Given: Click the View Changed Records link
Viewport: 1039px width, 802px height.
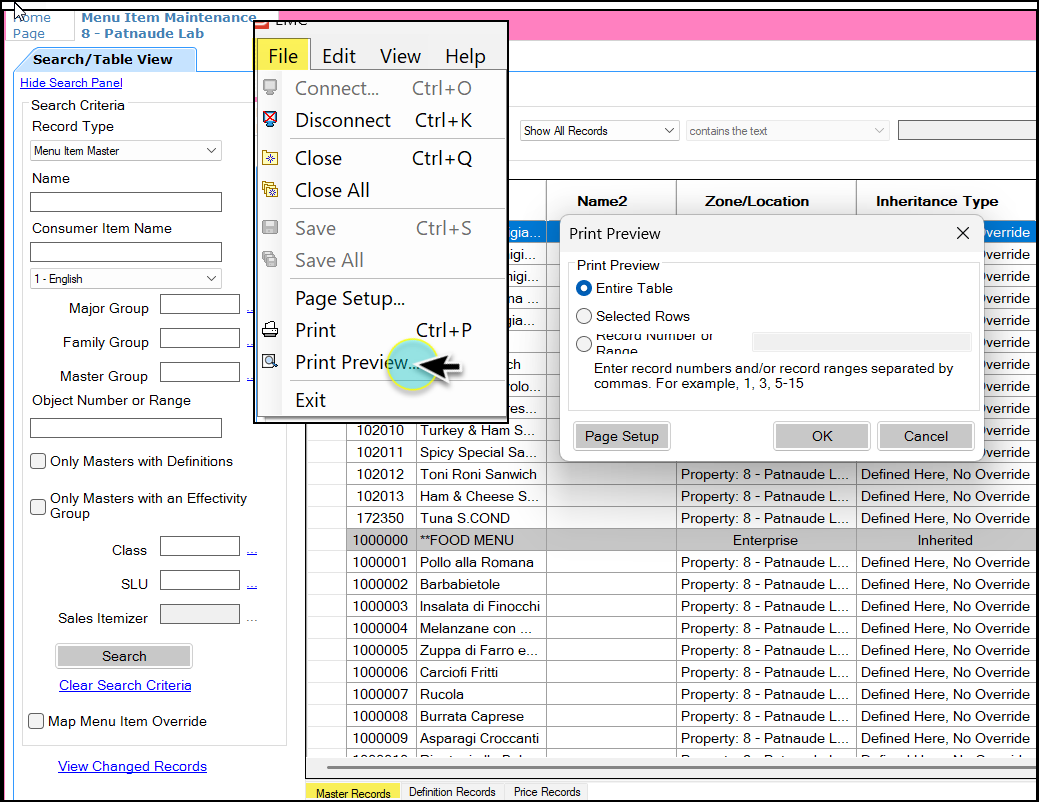Looking at the screenshot, I should pos(132,766).
